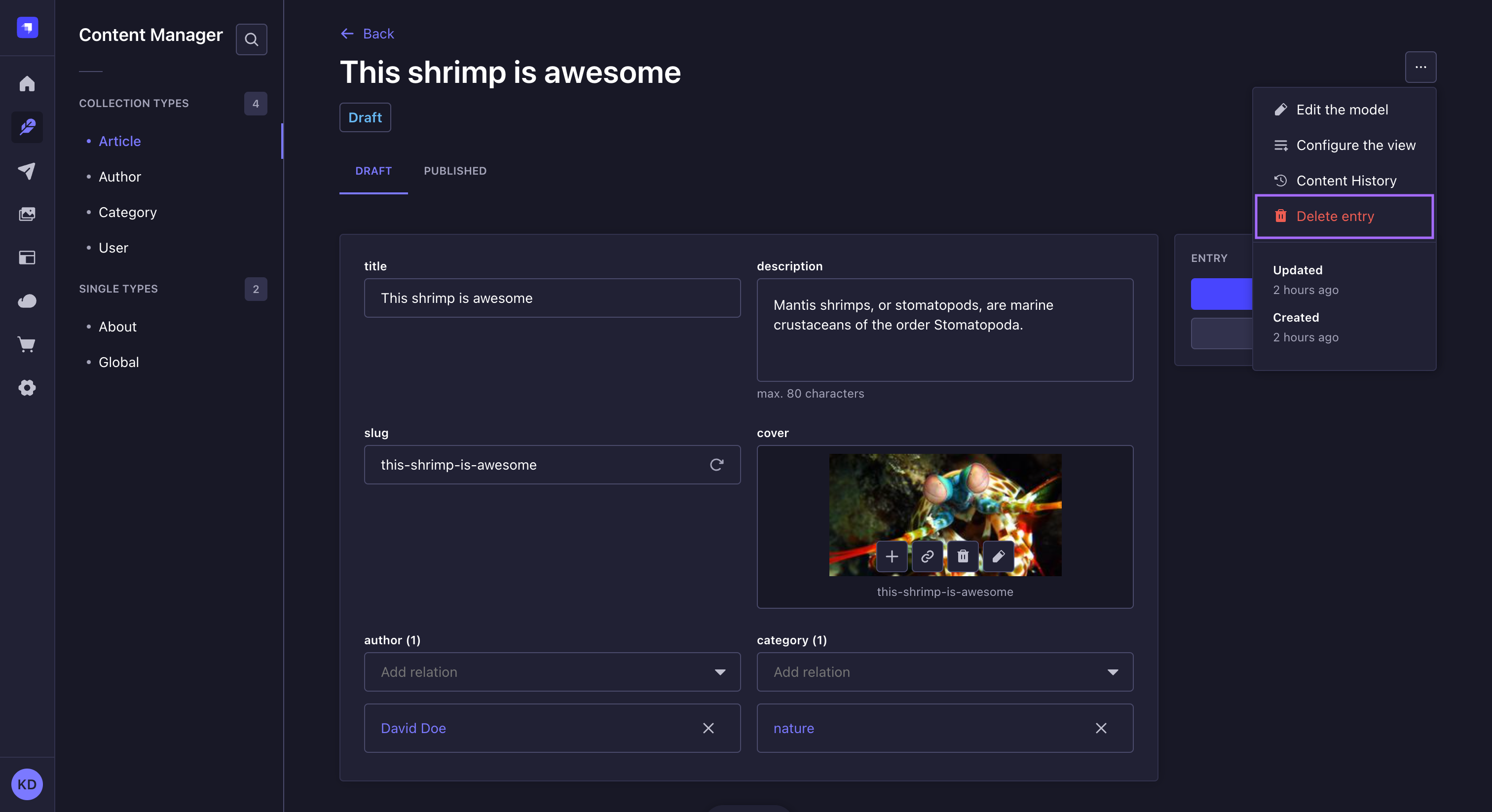Image resolution: width=1492 pixels, height=812 pixels.
Task: Remove the nature category relation
Action: (1101, 728)
